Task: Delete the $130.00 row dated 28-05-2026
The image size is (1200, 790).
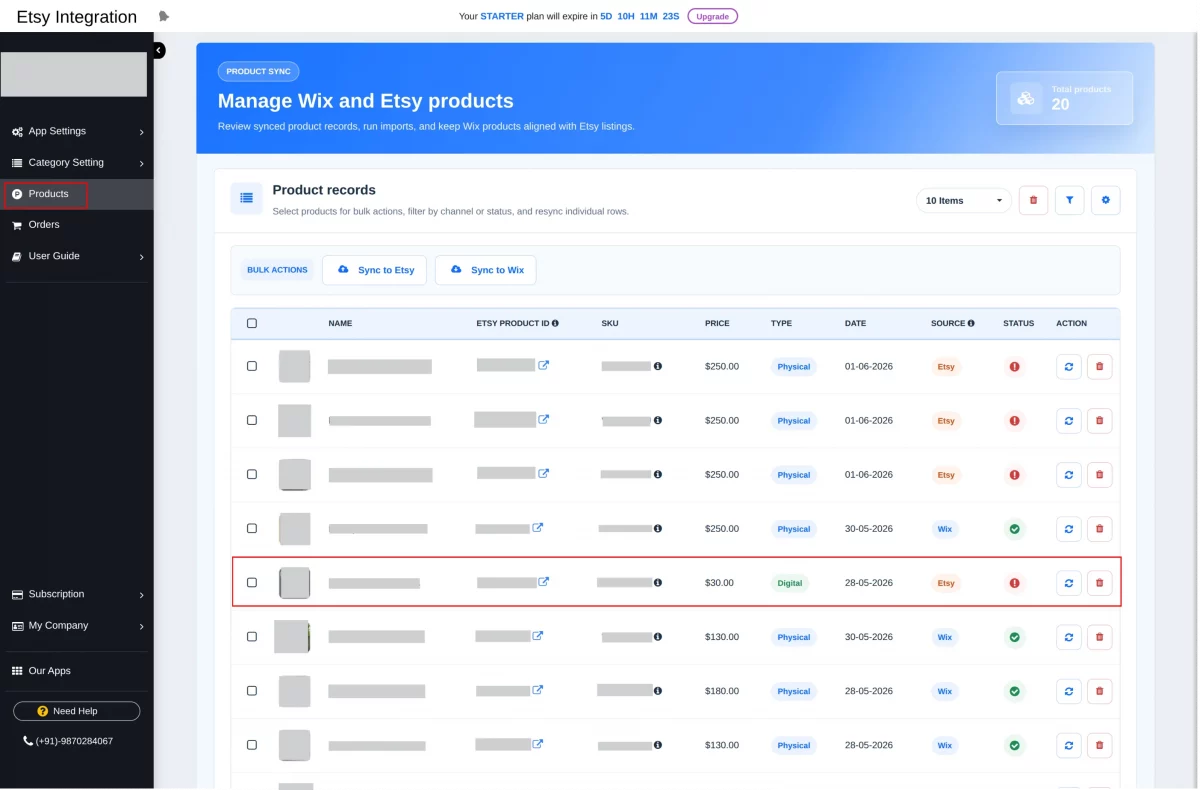Action: (1099, 745)
